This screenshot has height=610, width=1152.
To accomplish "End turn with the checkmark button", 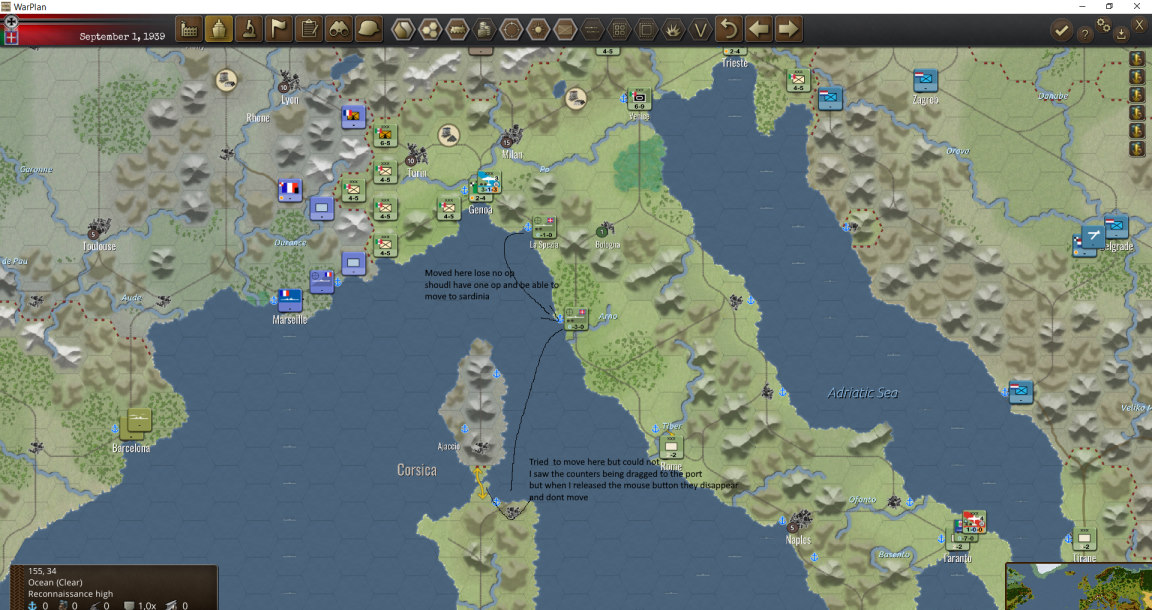I will point(1061,30).
